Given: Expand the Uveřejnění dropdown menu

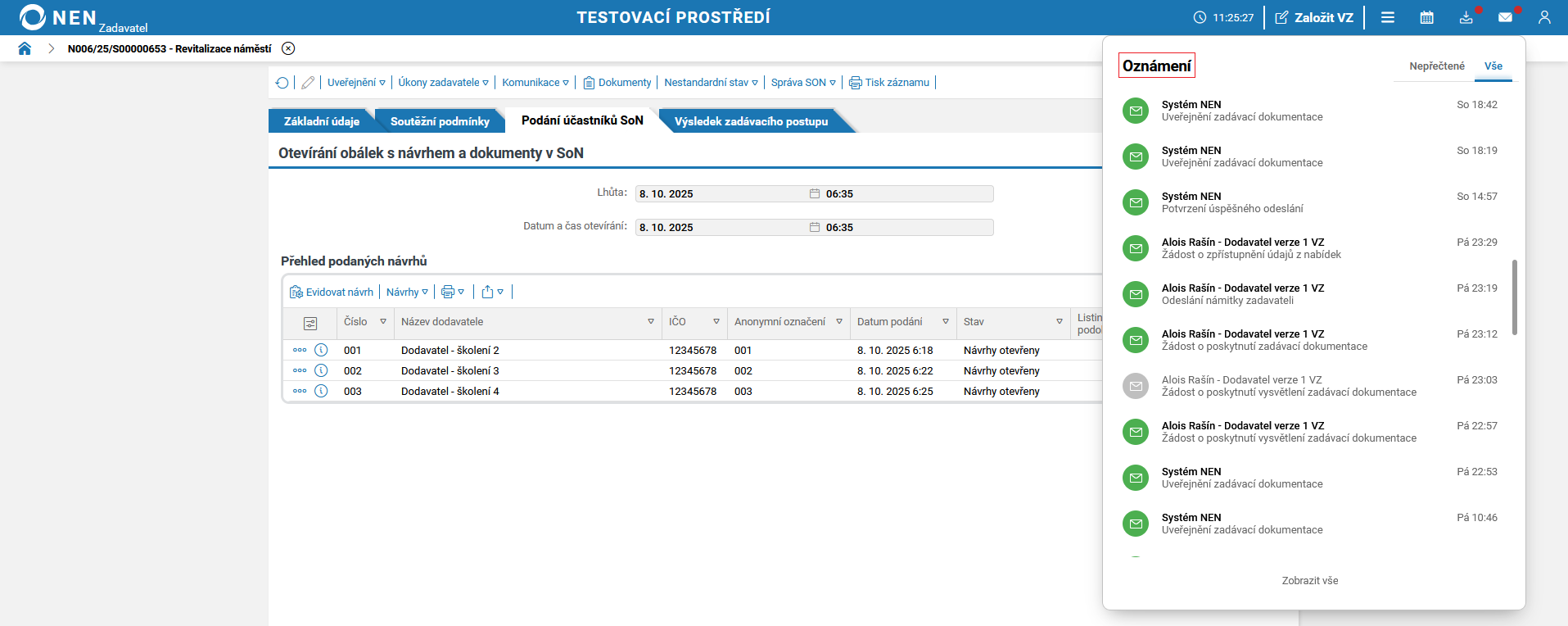Looking at the screenshot, I should point(356,83).
